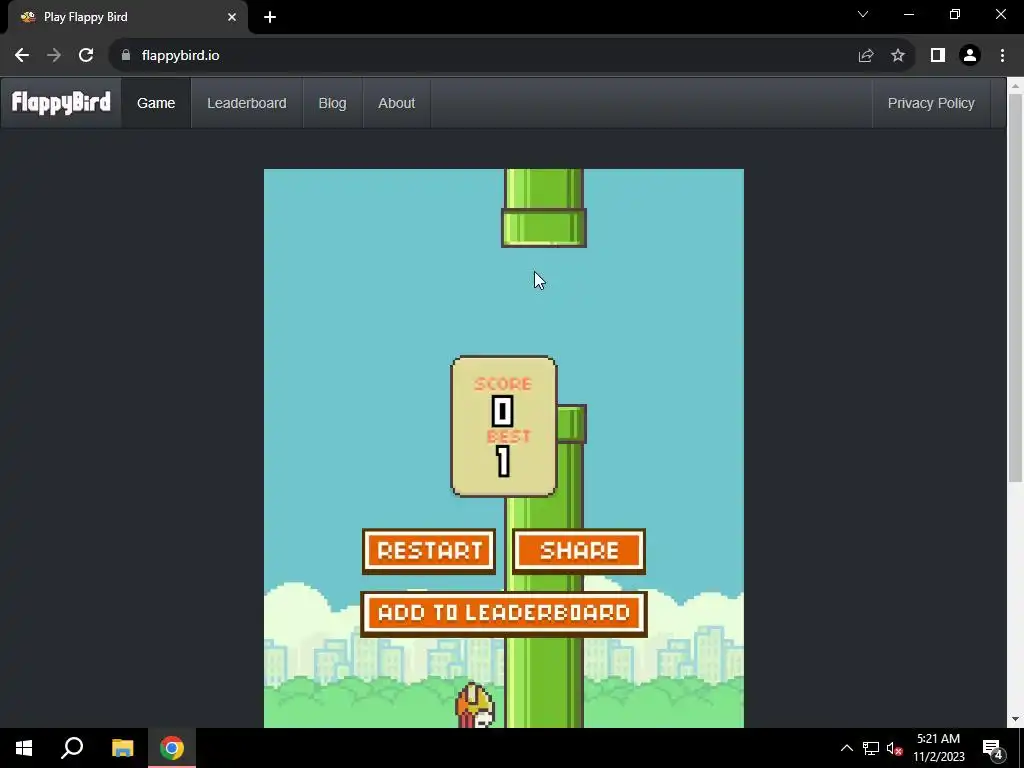
Task: Click the SHARE button in the game
Action: 579,551
